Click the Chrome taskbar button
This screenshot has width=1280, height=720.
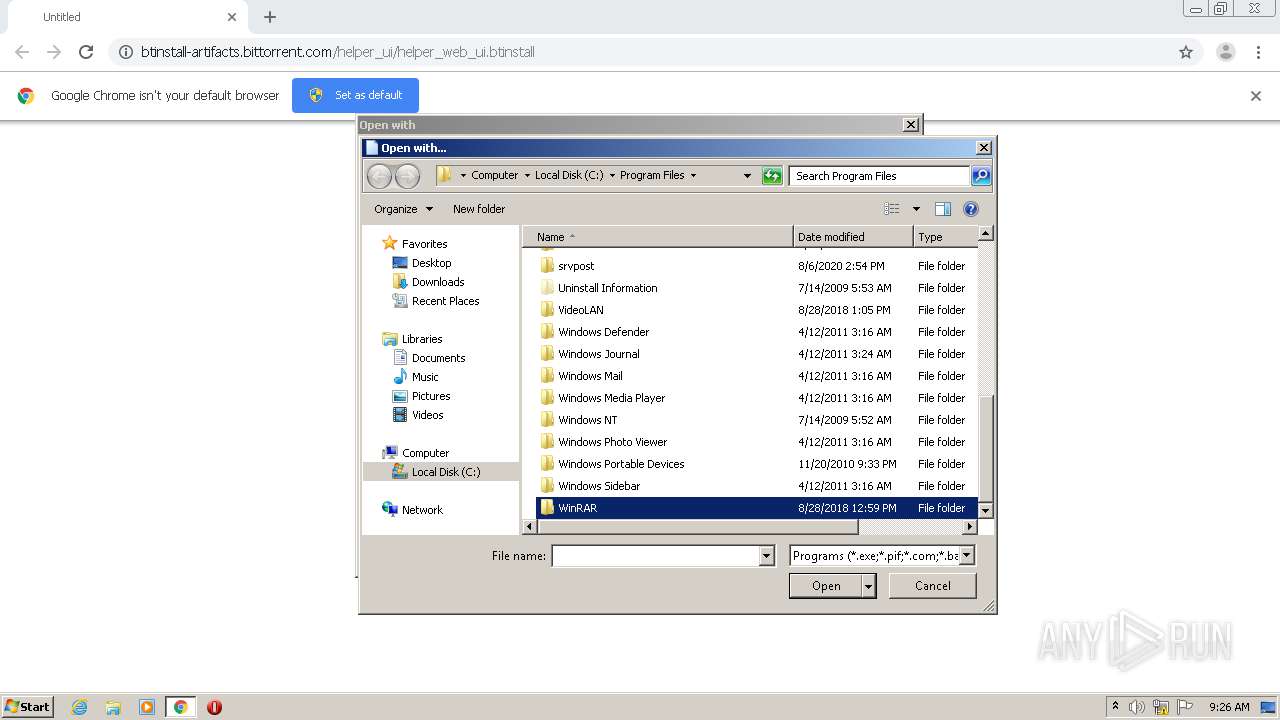[180, 707]
